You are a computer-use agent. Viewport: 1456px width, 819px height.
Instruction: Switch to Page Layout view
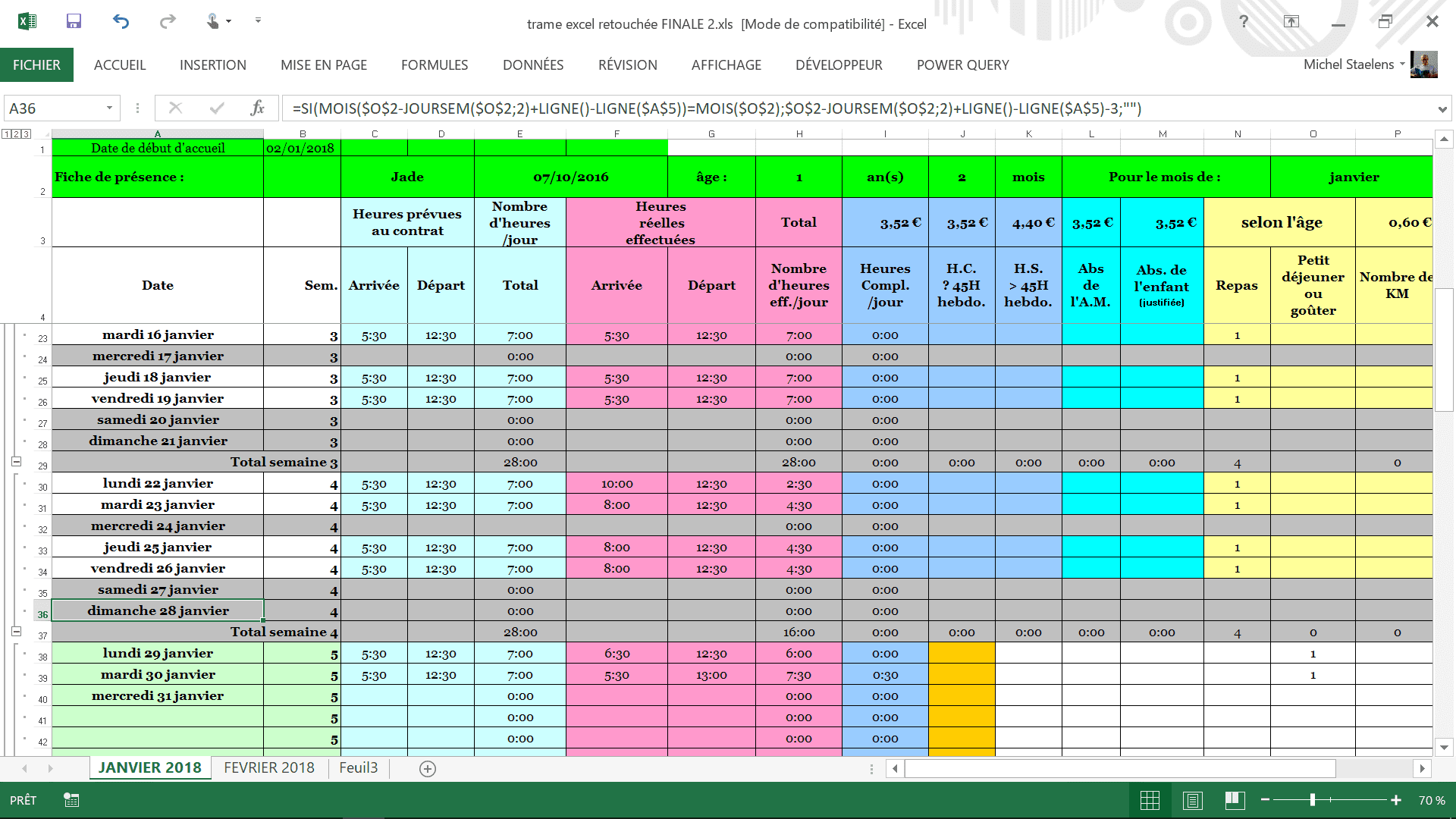click(x=1192, y=800)
